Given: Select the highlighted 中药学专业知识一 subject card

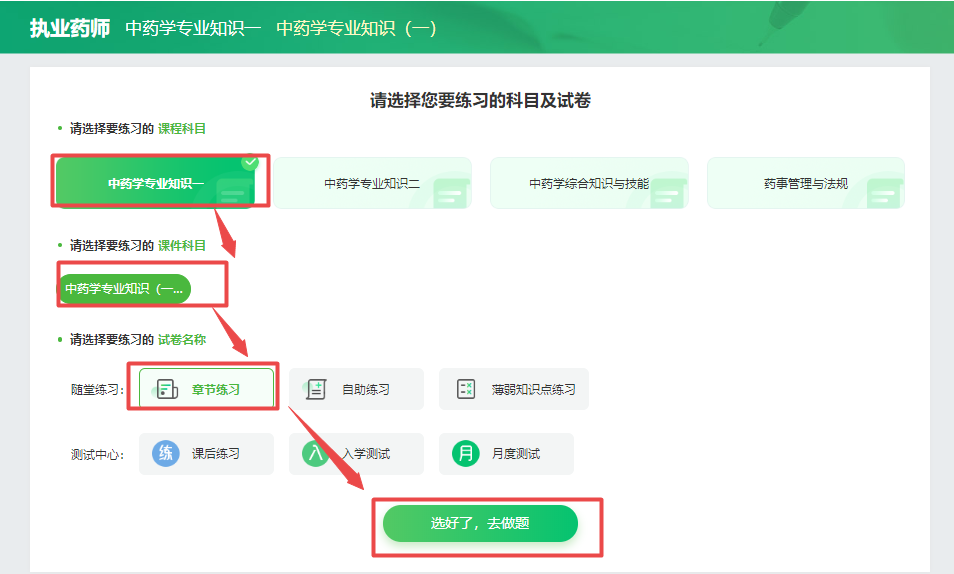Looking at the screenshot, I should pyautogui.click(x=156, y=183).
